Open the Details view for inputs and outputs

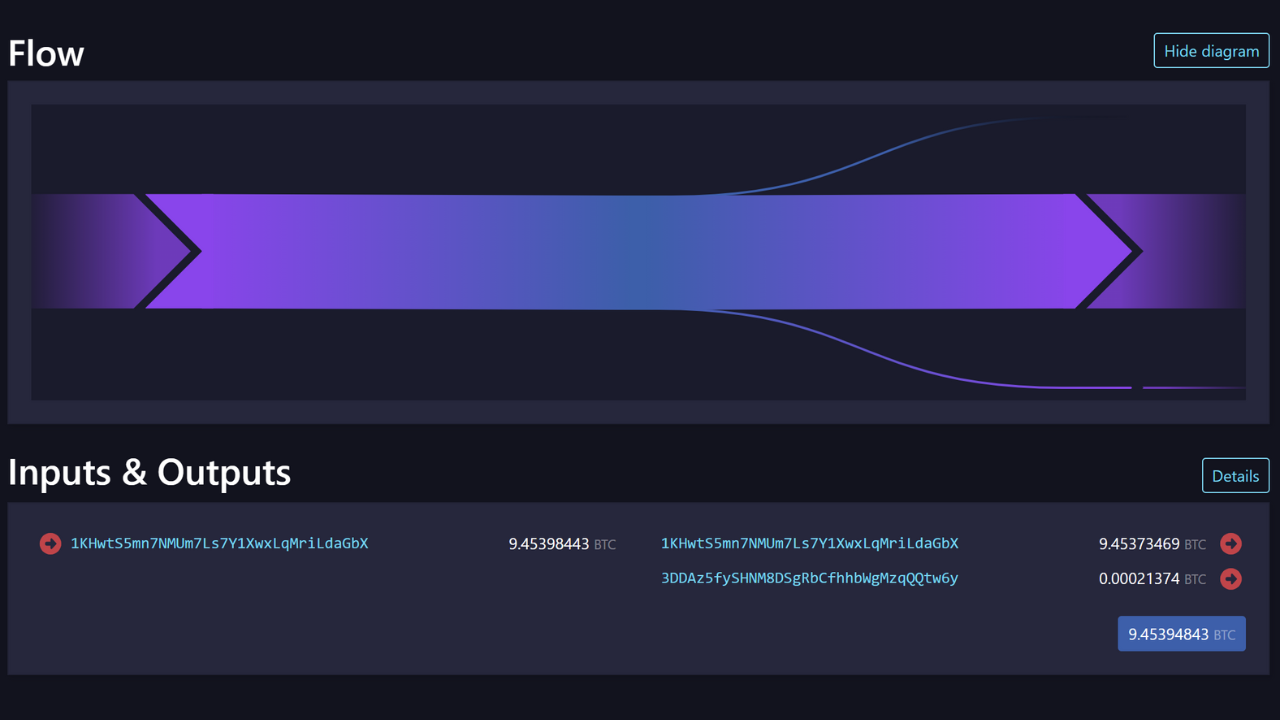click(x=1235, y=476)
